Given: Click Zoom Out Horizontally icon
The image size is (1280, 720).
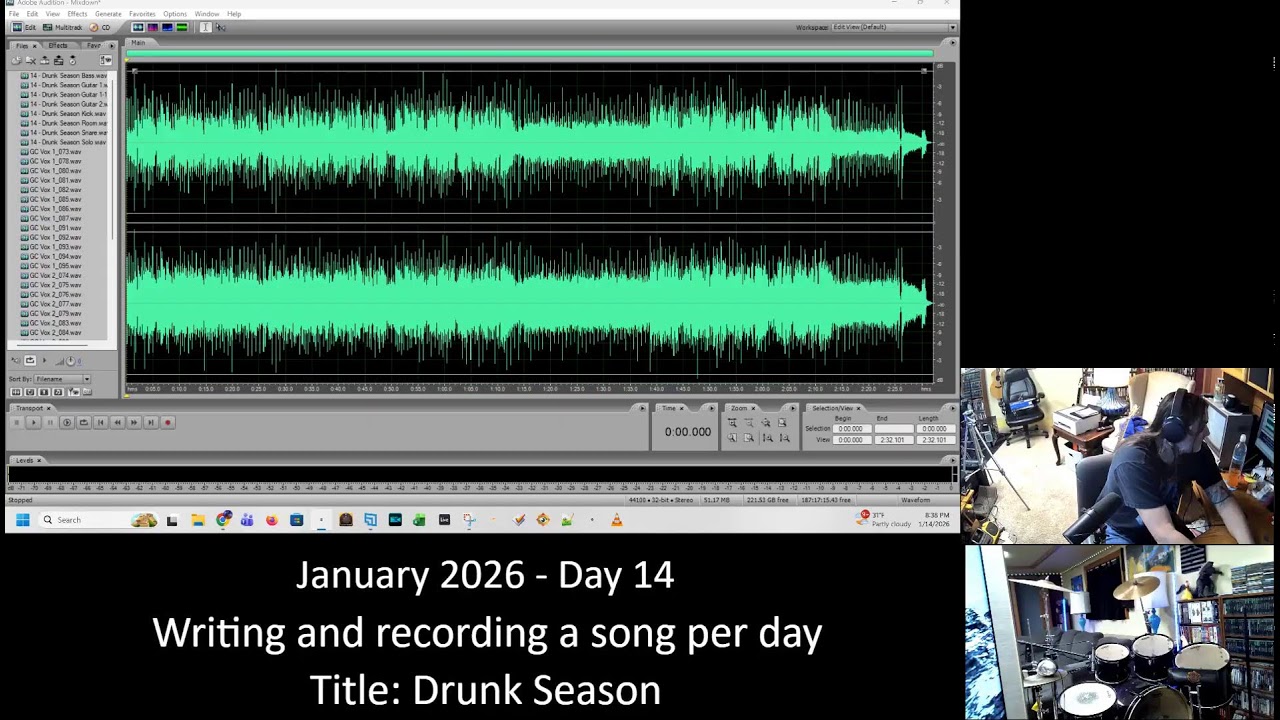Looking at the screenshot, I should 749,422.
